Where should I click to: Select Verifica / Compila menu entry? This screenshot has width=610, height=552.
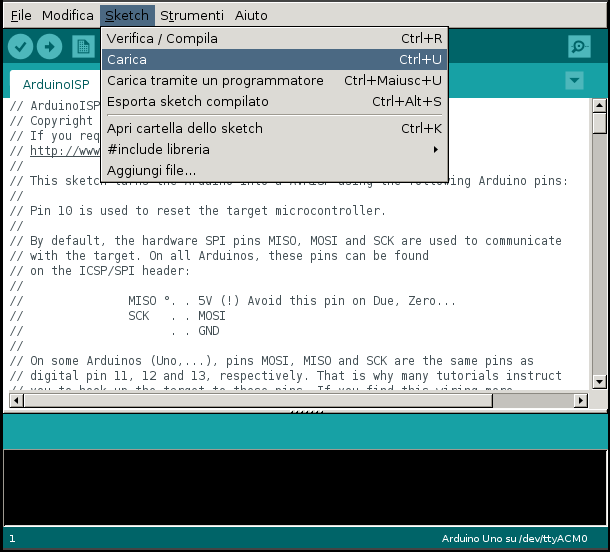click(x=275, y=39)
